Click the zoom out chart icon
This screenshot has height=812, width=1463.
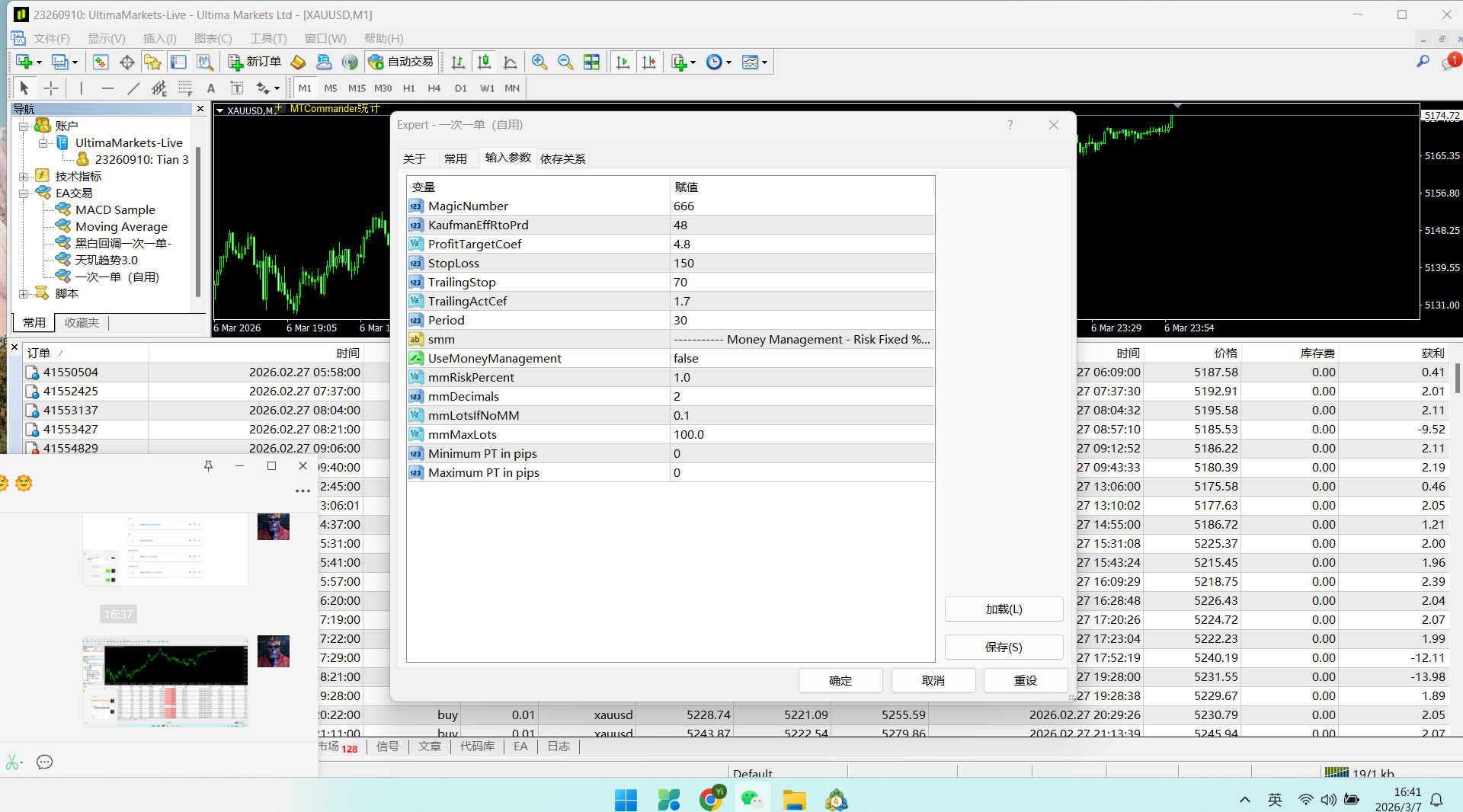[x=565, y=62]
